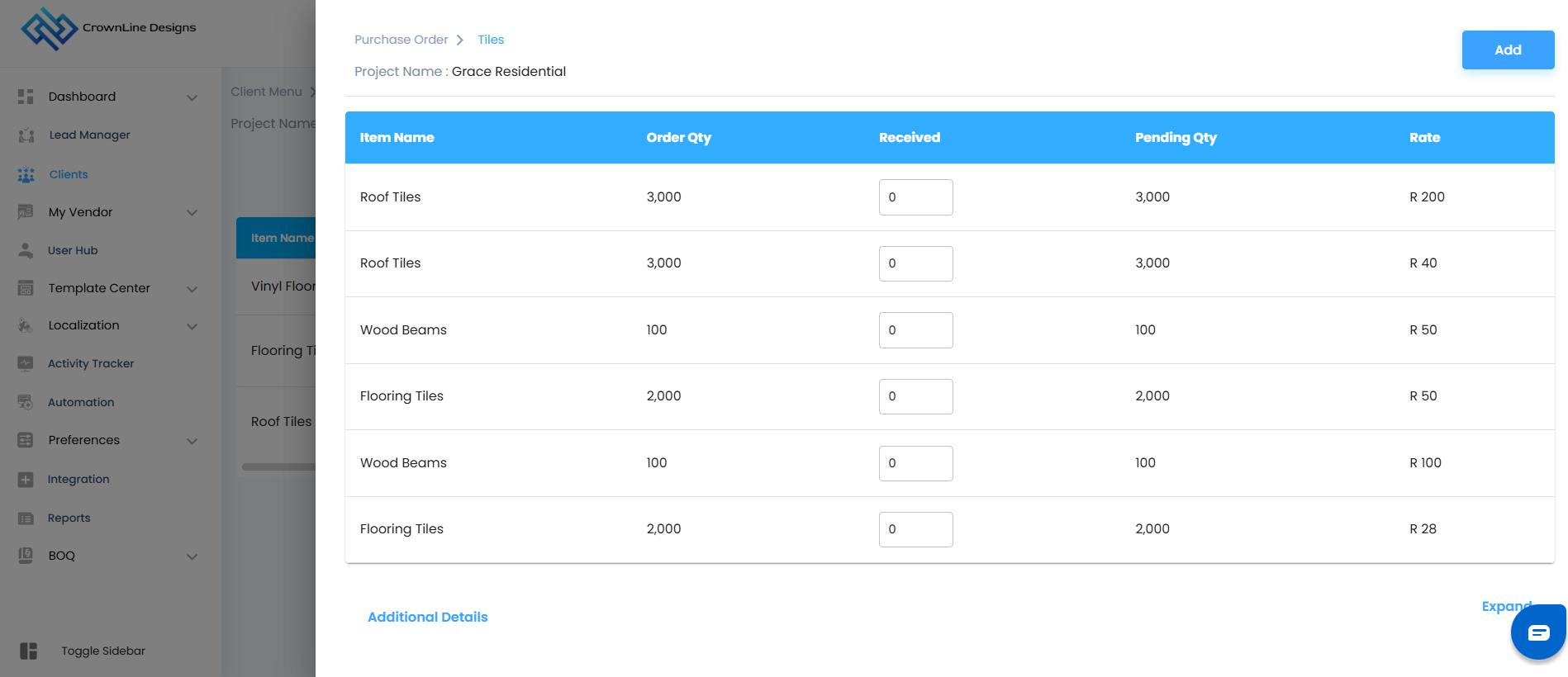Click Received field for R 50 Flooring Tiles
Image resolution: width=1568 pixels, height=677 pixels.
click(x=915, y=396)
